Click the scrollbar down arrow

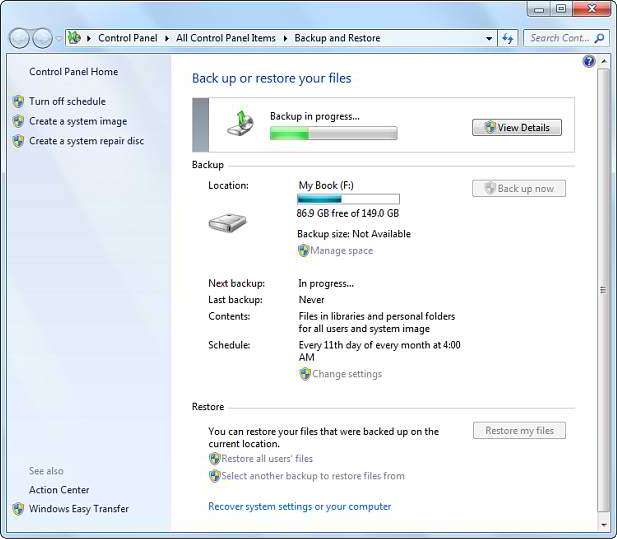click(603, 524)
